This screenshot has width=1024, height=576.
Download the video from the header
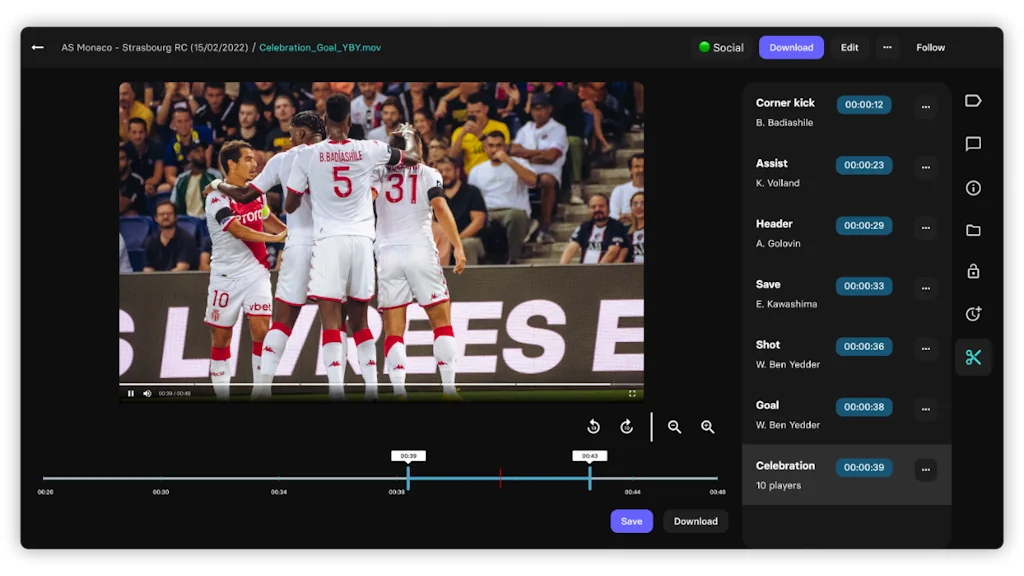click(x=791, y=47)
